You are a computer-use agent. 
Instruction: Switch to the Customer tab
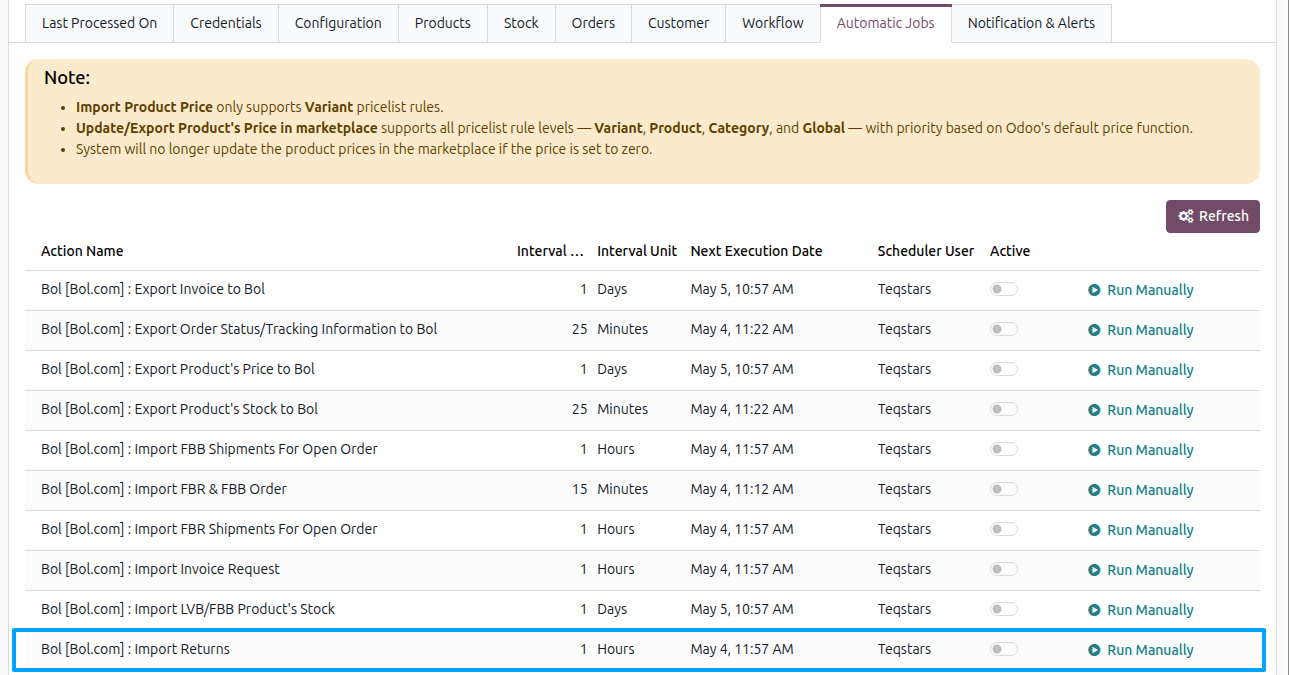(679, 23)
